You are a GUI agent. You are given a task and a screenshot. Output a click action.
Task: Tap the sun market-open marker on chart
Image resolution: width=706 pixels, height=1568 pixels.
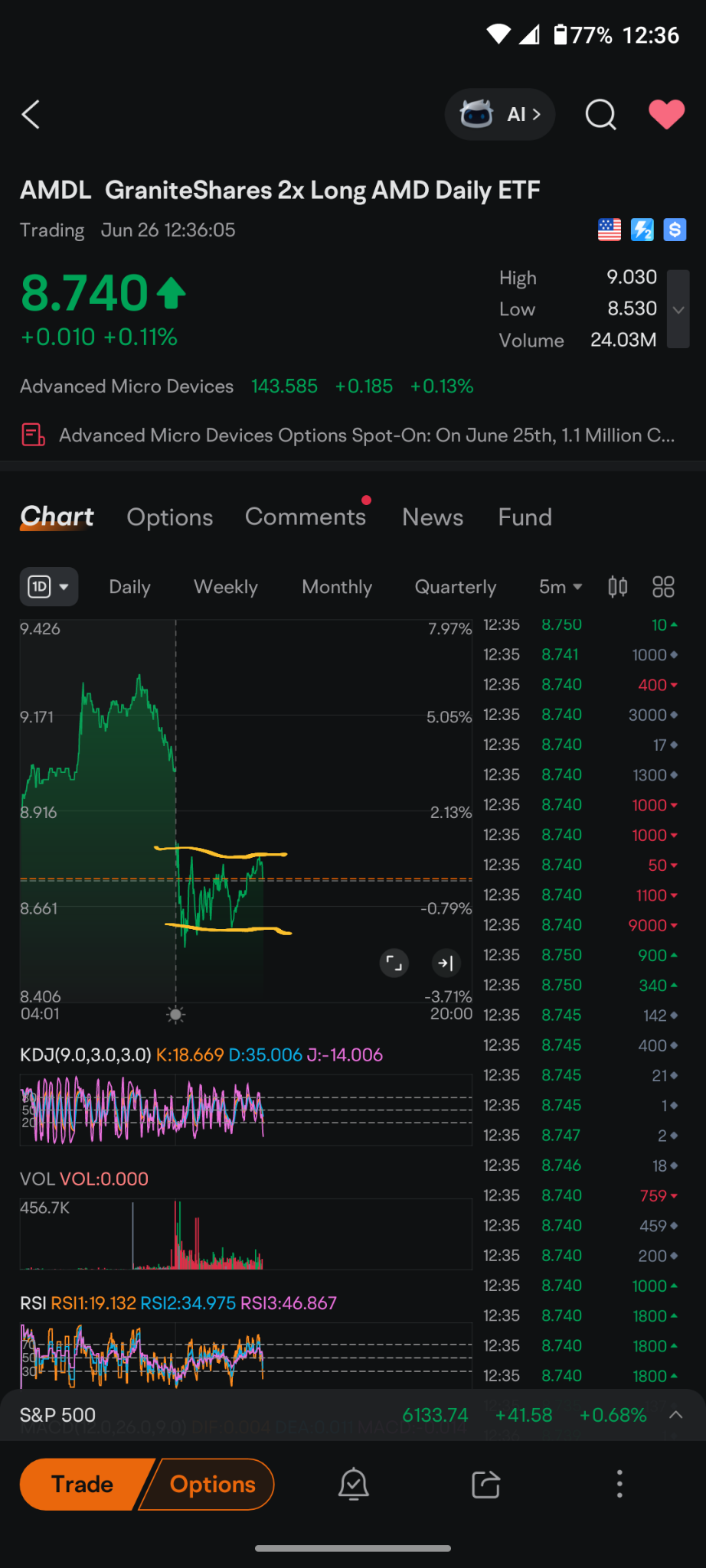pyautogui.click(x=176, y=1015)
